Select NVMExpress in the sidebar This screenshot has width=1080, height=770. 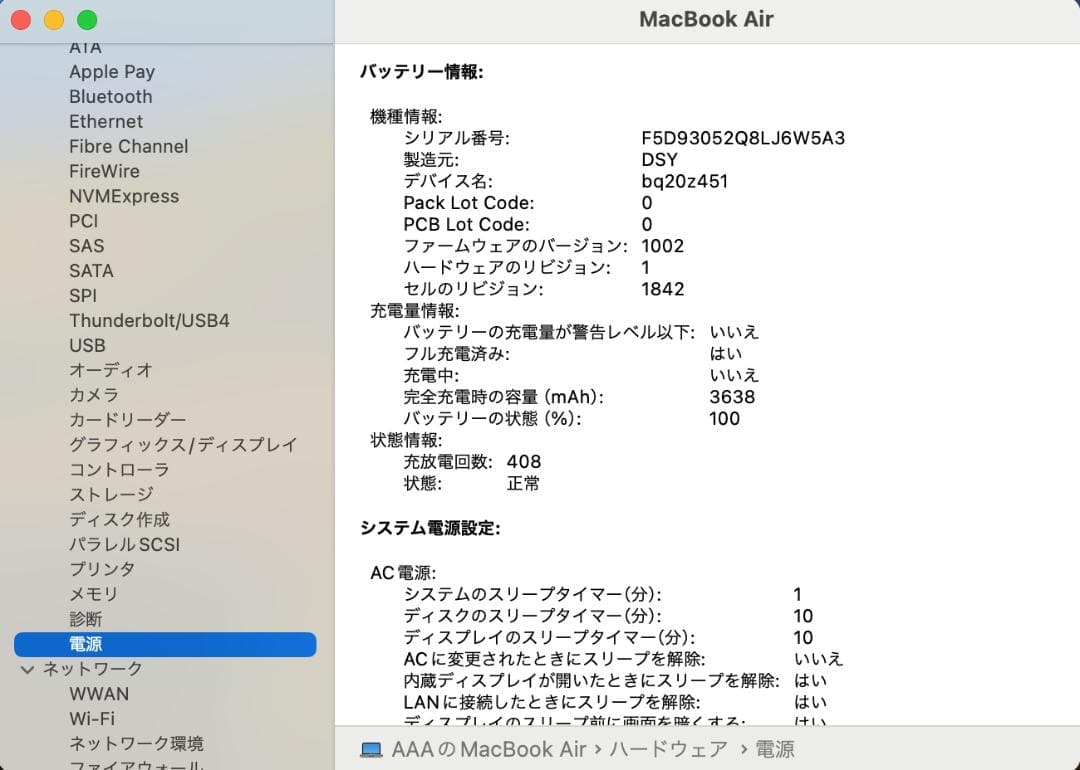[124, 196]
